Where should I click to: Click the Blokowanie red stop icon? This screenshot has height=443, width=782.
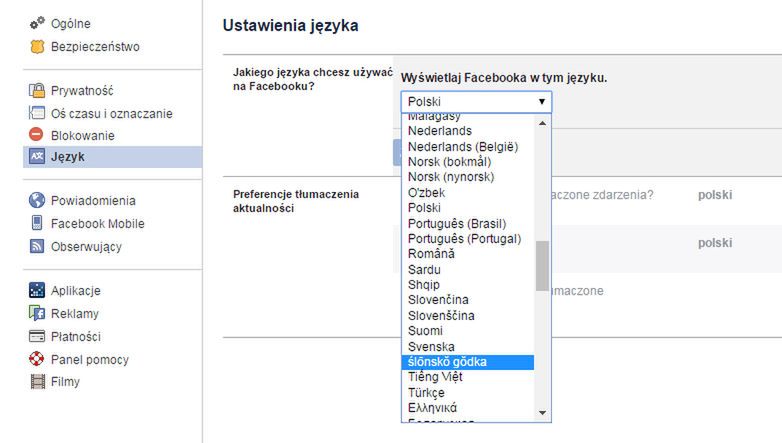pos(37,135)
